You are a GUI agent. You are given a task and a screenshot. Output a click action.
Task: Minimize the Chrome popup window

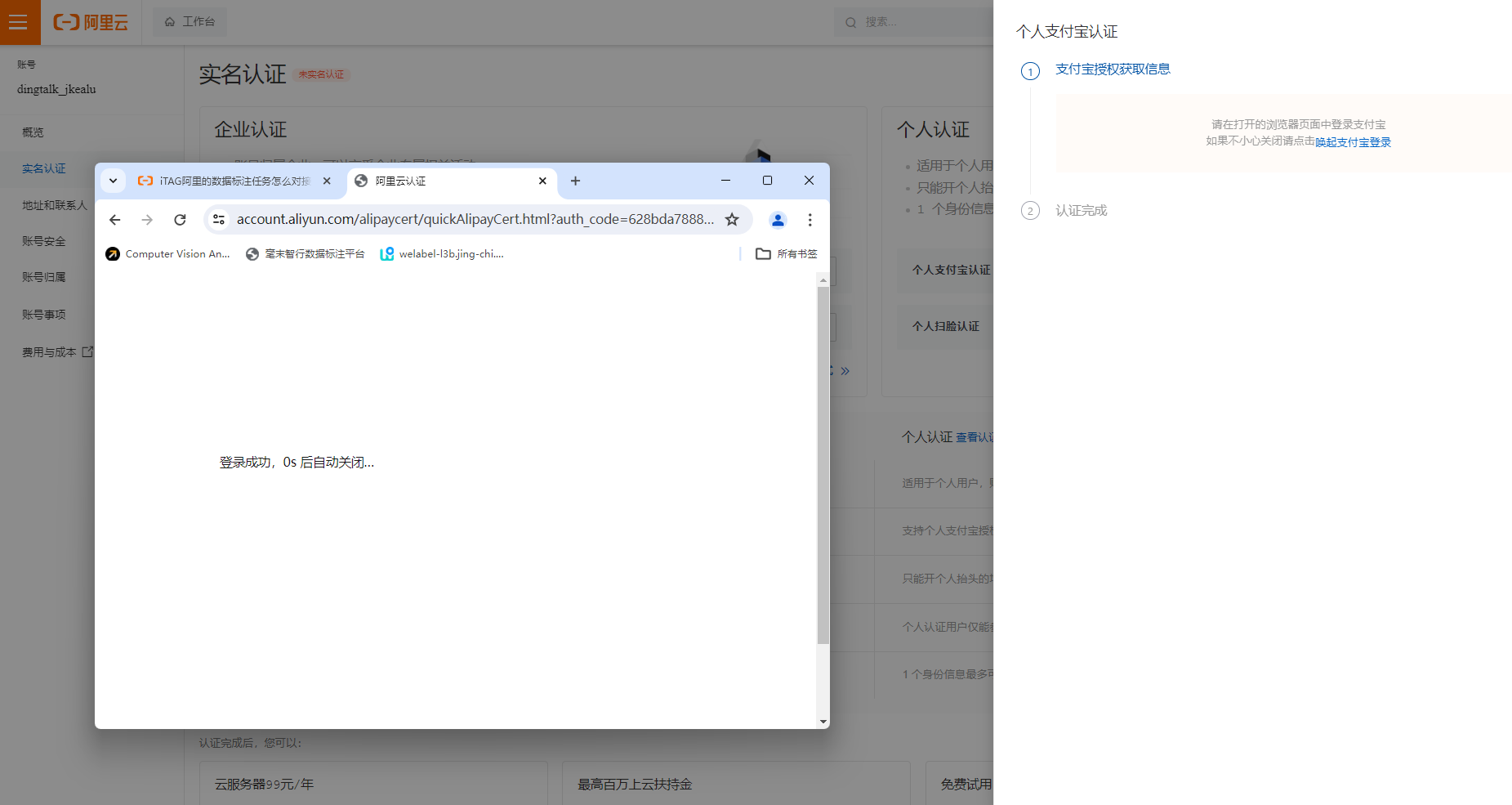pos(725,180)
